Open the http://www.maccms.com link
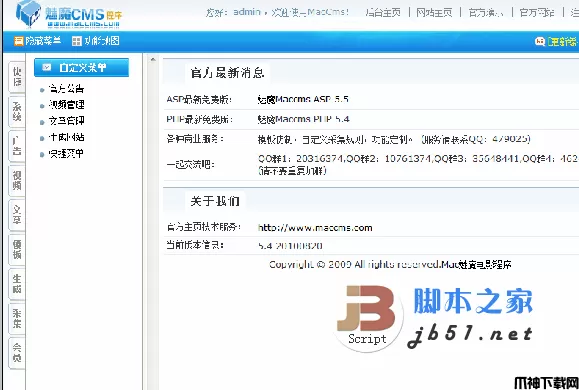The image size is (579, 390). (x=315, y=228)
